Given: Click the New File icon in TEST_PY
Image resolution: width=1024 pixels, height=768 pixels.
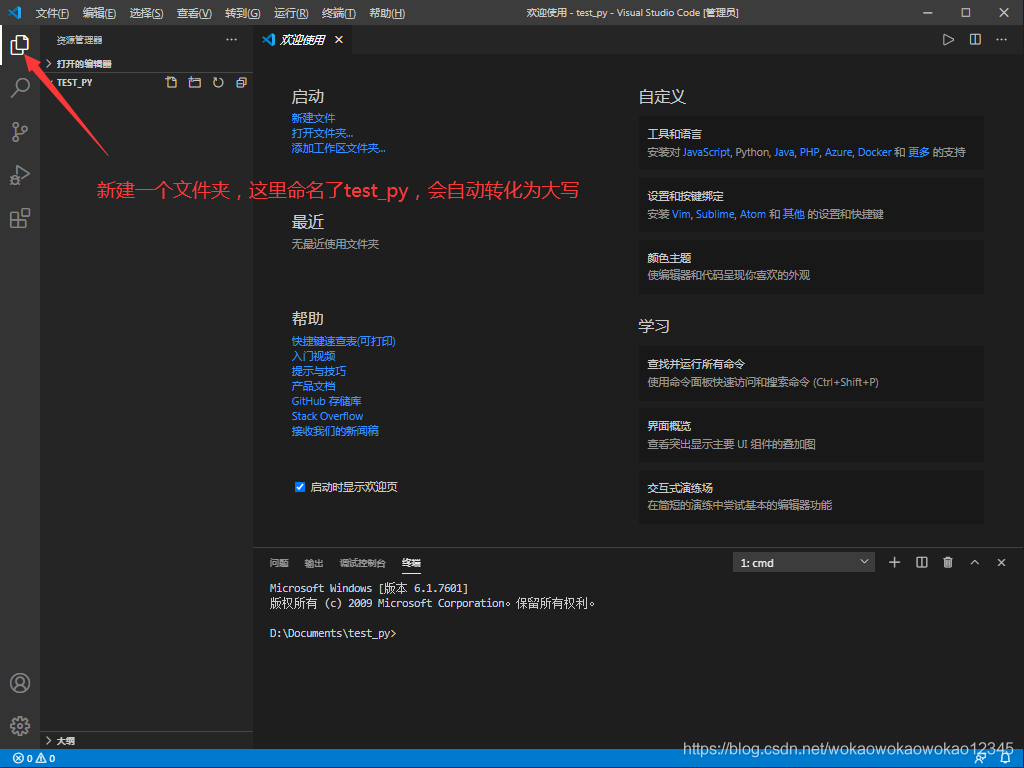Looking at the screenshot, I should tap(171, 82).
